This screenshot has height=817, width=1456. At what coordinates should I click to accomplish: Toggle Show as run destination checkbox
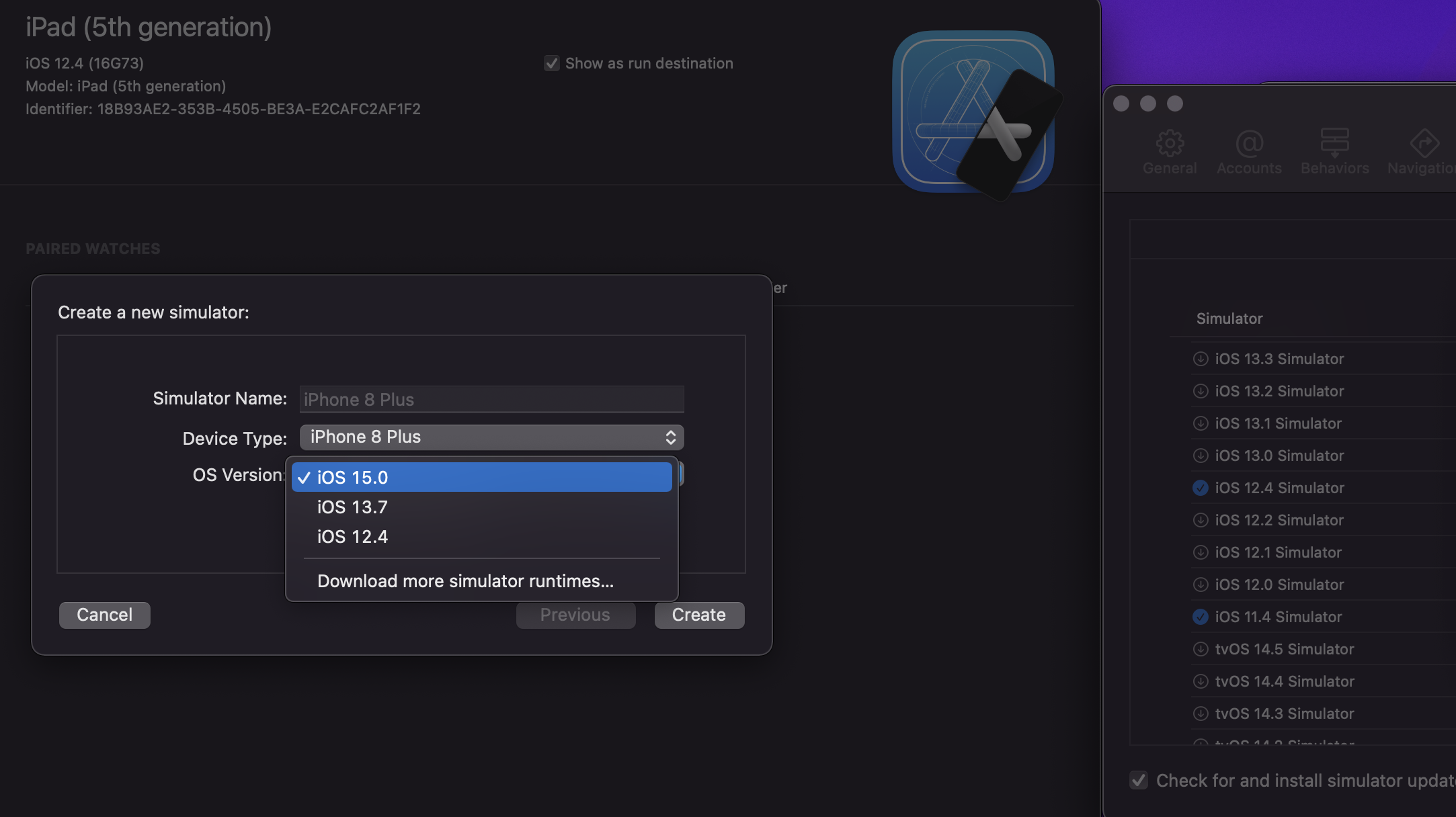click(552, 63)
